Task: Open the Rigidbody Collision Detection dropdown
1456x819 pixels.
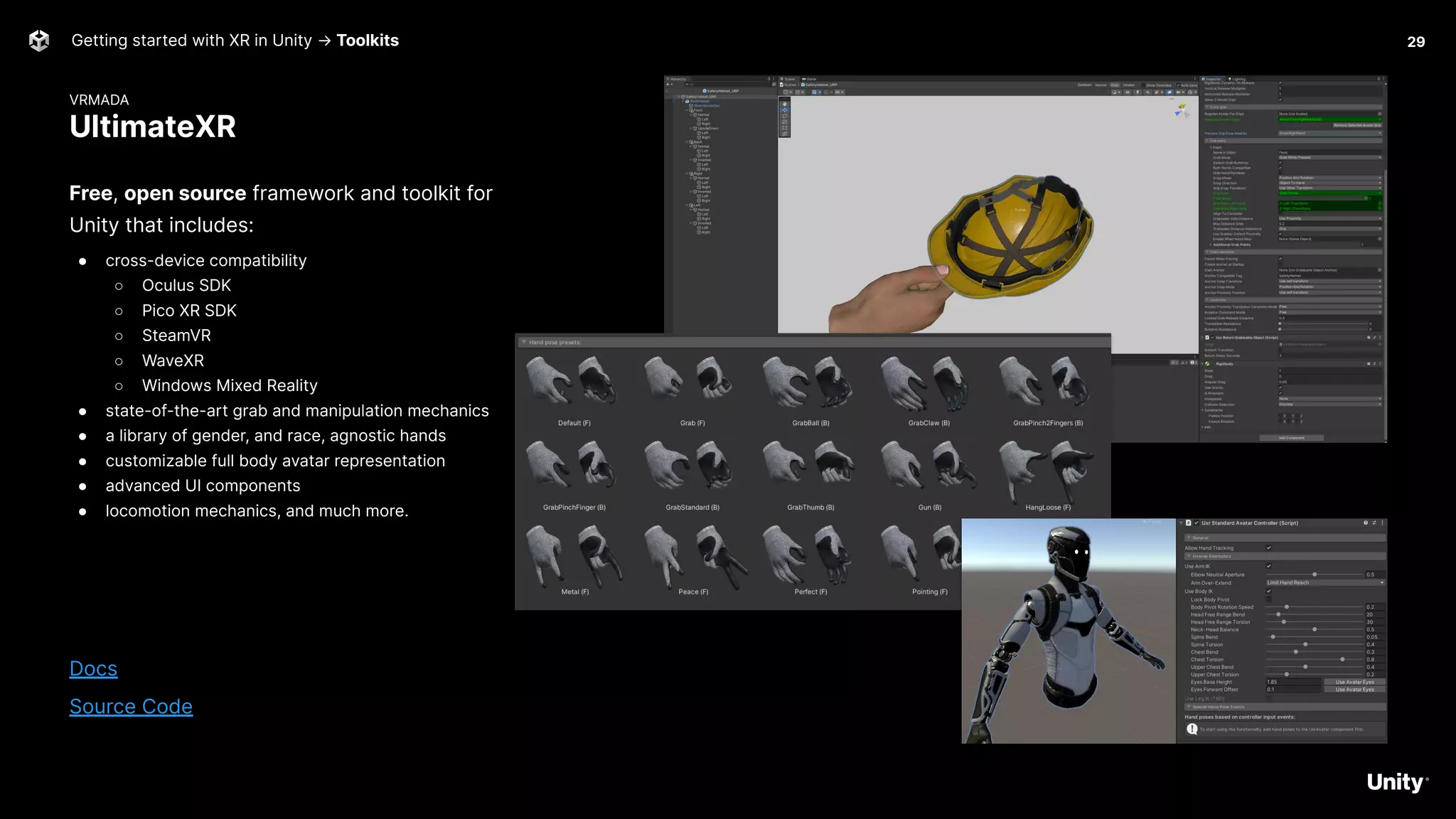Action: [1330, 405]
